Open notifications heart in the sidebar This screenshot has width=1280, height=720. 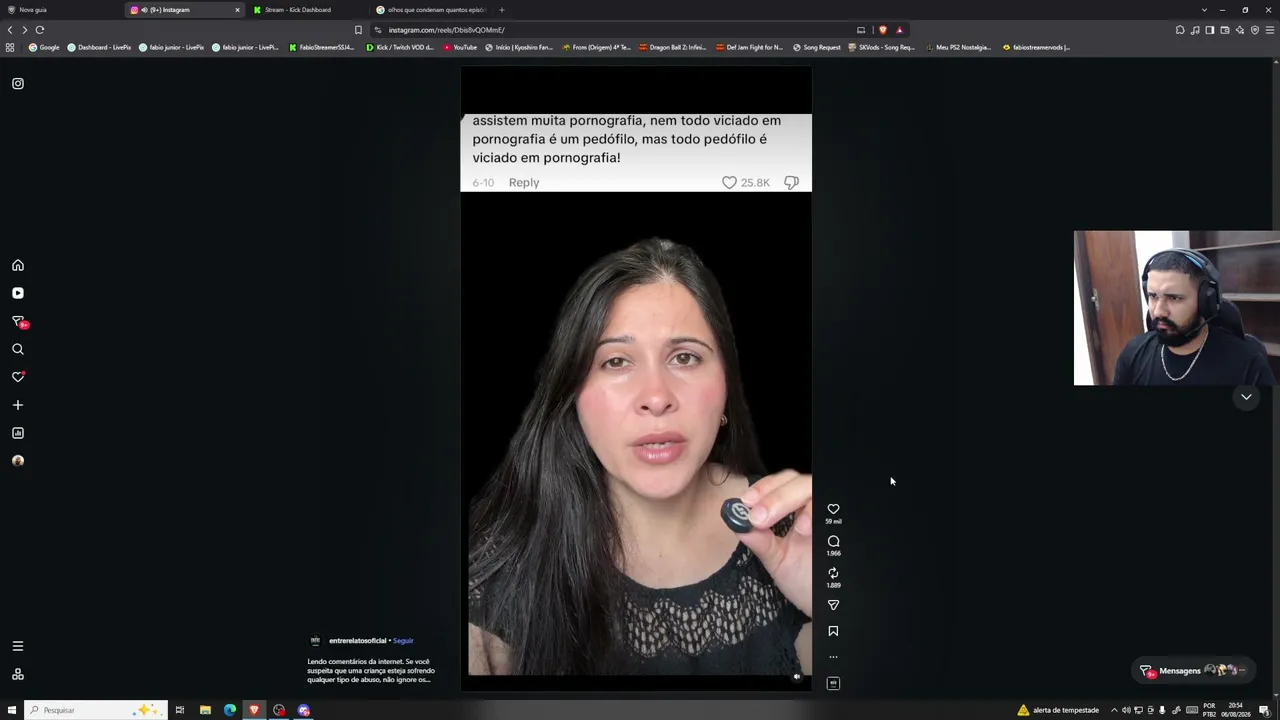pos(18,377)
